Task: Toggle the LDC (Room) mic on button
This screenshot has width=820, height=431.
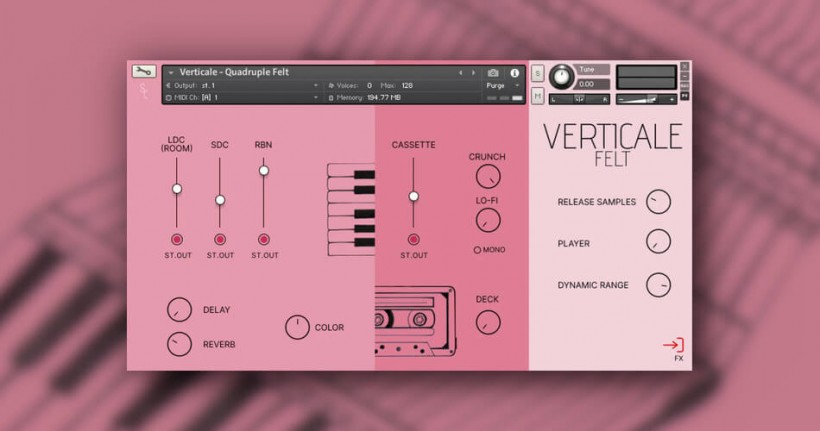Action: 177,239
